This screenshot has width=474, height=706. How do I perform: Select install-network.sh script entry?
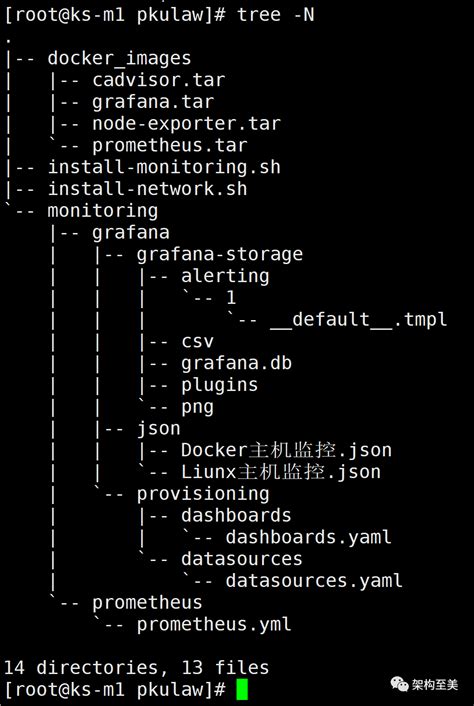point(148,189)
